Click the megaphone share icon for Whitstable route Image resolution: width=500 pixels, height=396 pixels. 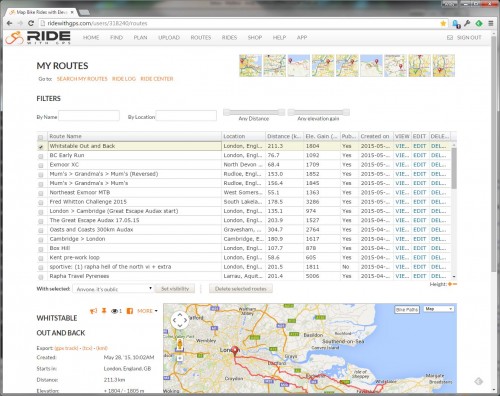[x=93, y=311]
